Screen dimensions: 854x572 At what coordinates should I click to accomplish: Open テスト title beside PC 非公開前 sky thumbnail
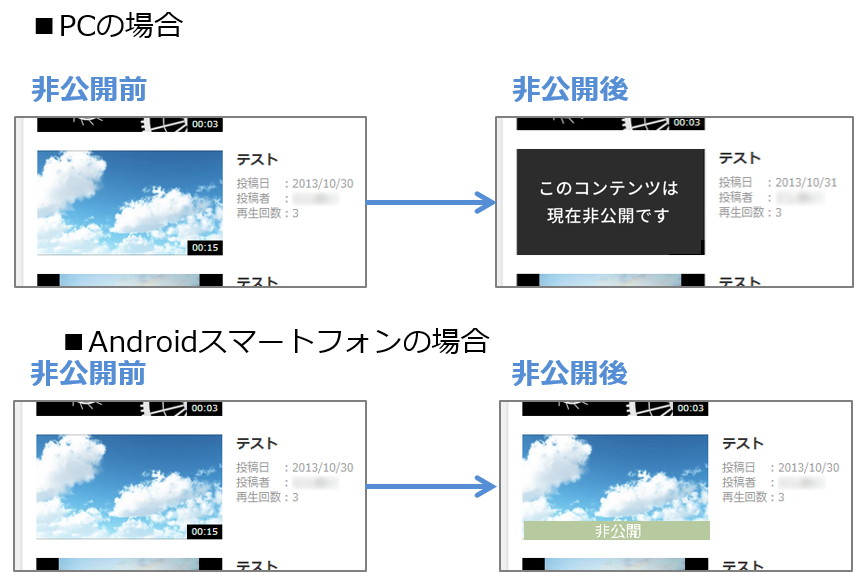point(257,160)
